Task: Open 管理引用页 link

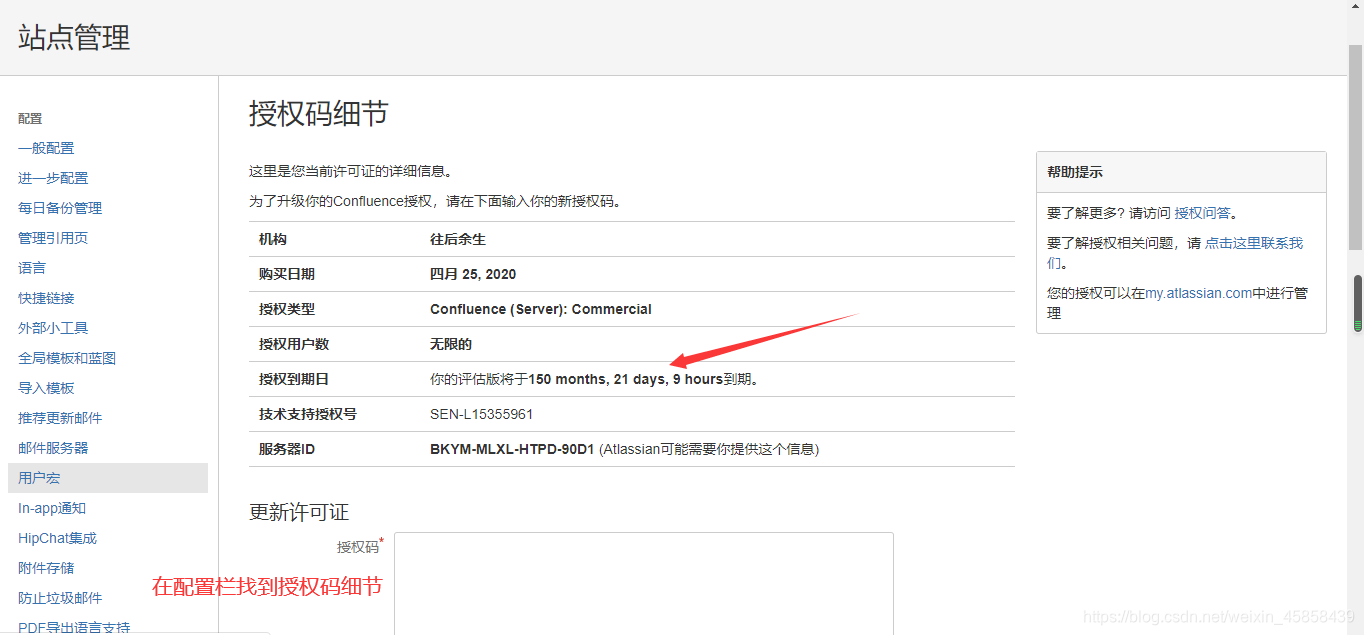Action: pyautogui.click(x=53, y=238)
